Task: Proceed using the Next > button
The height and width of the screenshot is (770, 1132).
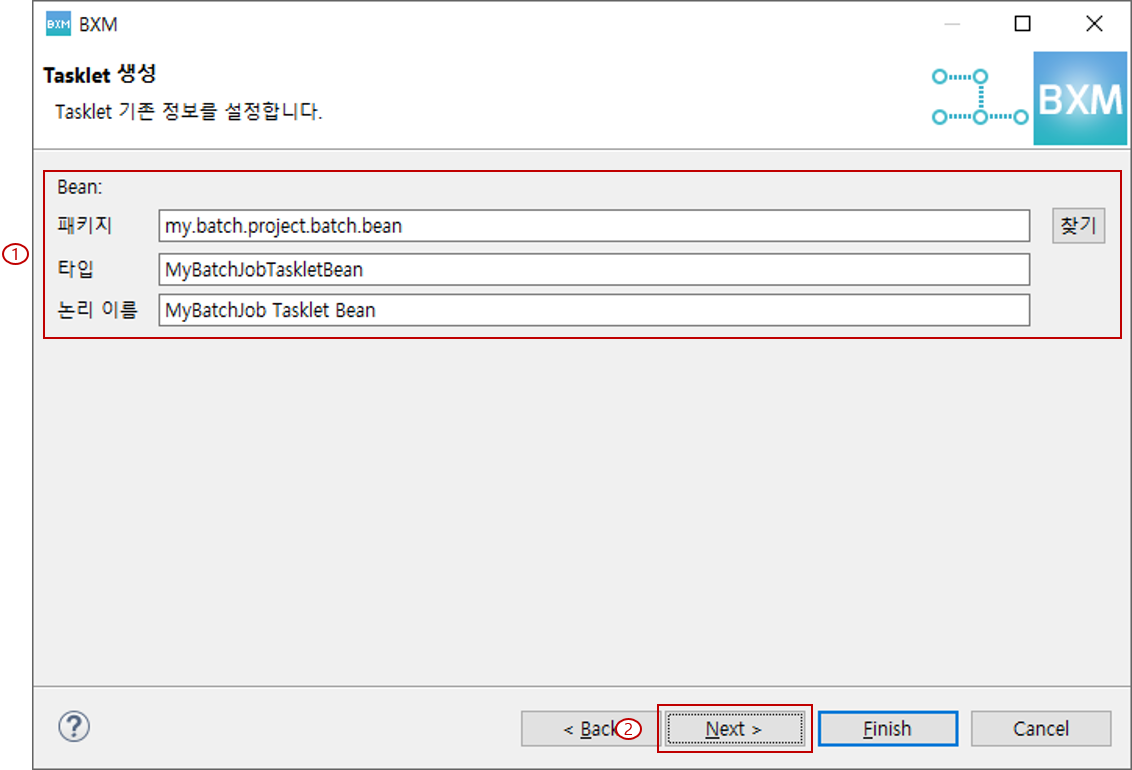Action: coord(734,729)
